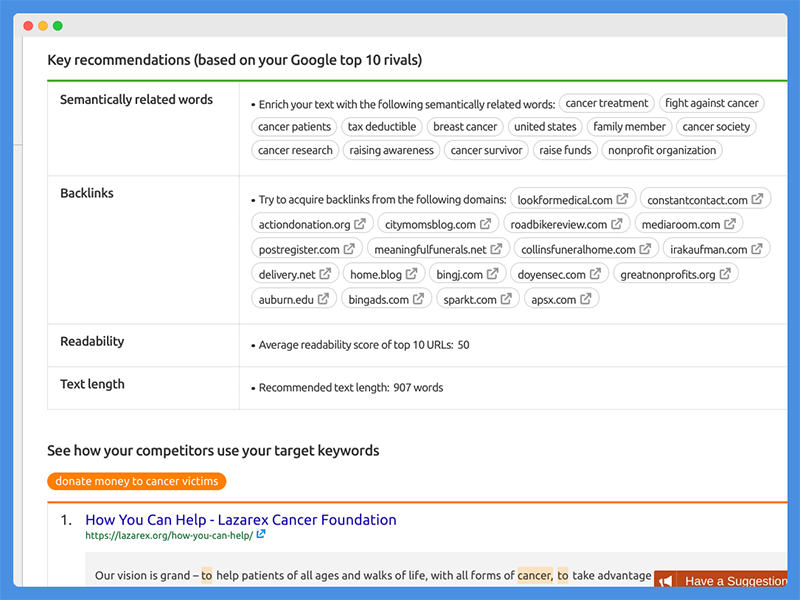This screenshot has height=600, width=800.
Task: Click the 'Backlinks' row label
Action: 87,193
